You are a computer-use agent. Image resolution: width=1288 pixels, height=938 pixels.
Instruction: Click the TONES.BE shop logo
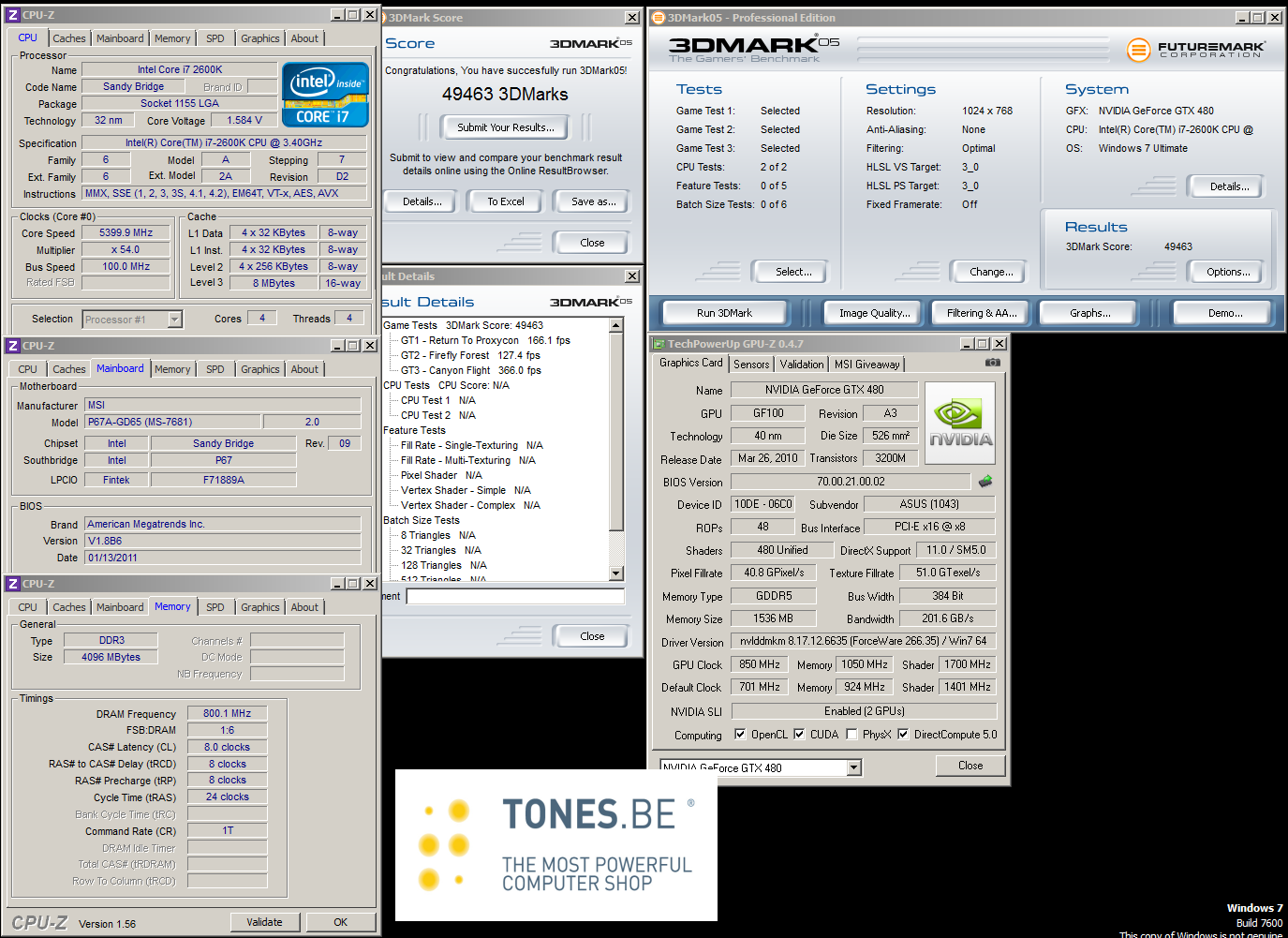[556, 845]
